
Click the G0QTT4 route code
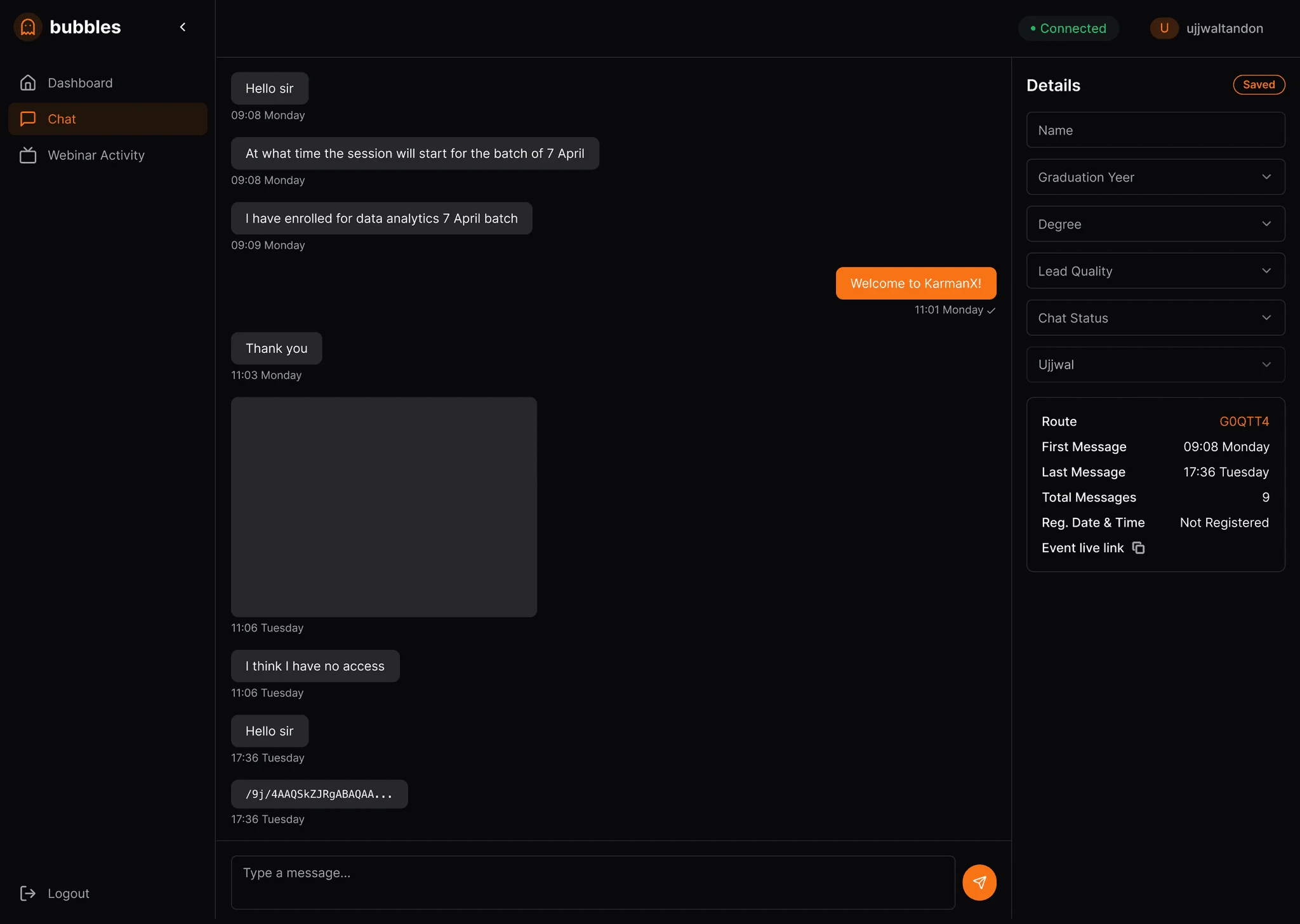pos(1244,421)
